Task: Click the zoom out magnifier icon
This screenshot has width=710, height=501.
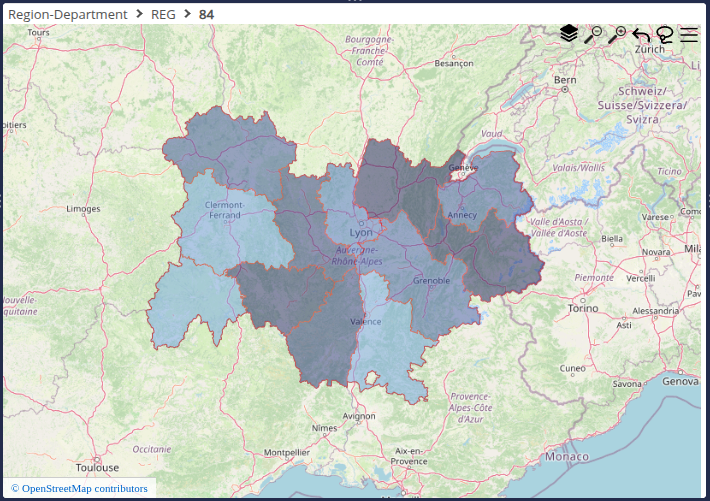Action: (593, 35)
